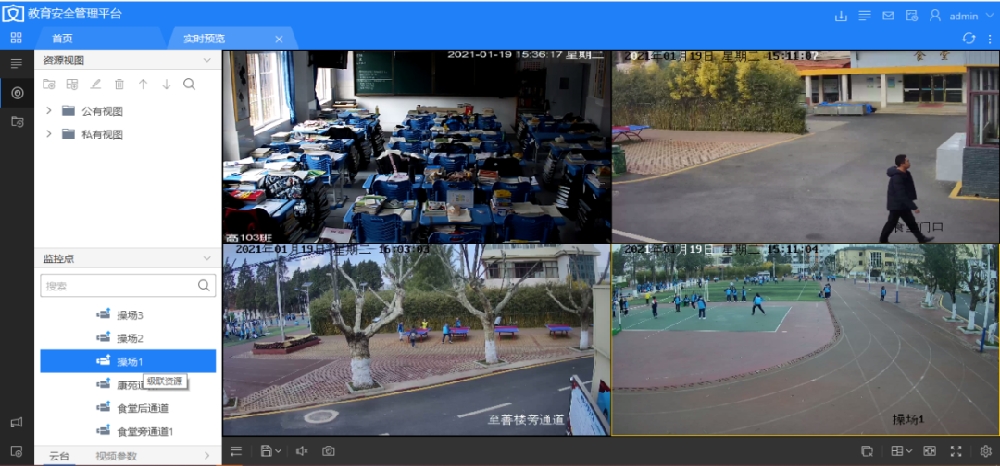Viewport: 1000px width, 466px height.
Task: Select the 食堂门口 video pane
Action: (805, 147)
